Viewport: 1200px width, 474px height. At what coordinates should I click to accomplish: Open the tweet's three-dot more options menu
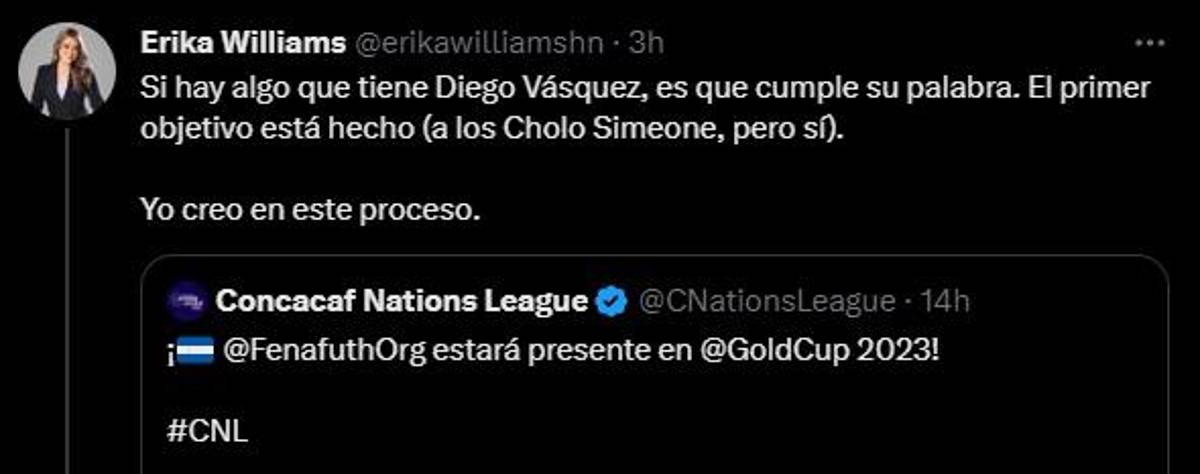click(1151, 43)
